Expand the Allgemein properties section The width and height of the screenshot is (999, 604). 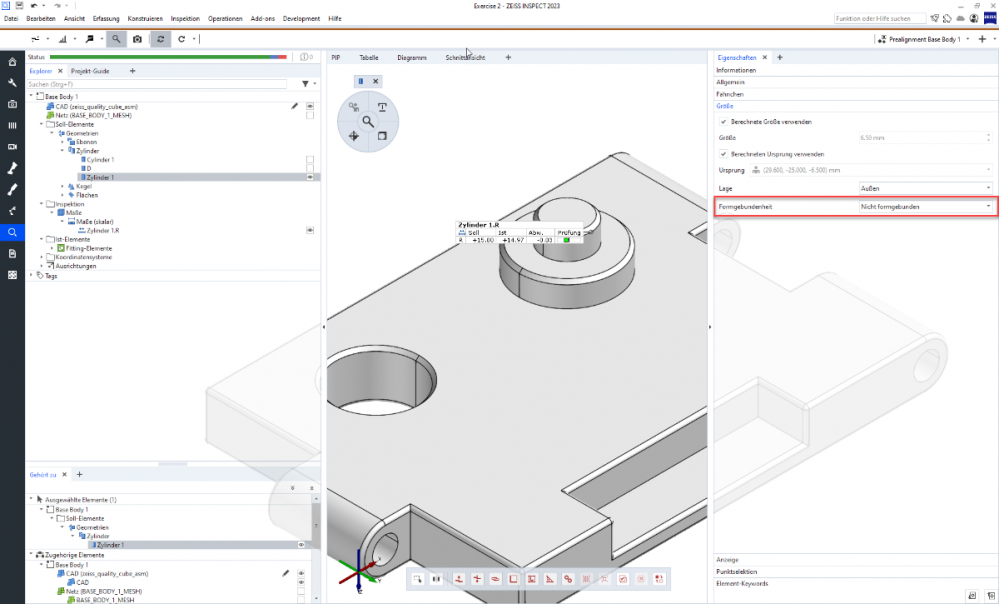click(730, 82)
